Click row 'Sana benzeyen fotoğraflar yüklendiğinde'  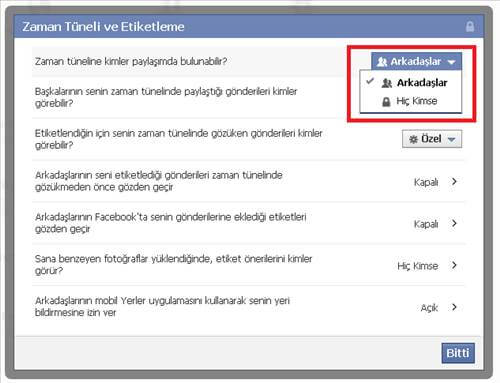click(x=248, y=265)
